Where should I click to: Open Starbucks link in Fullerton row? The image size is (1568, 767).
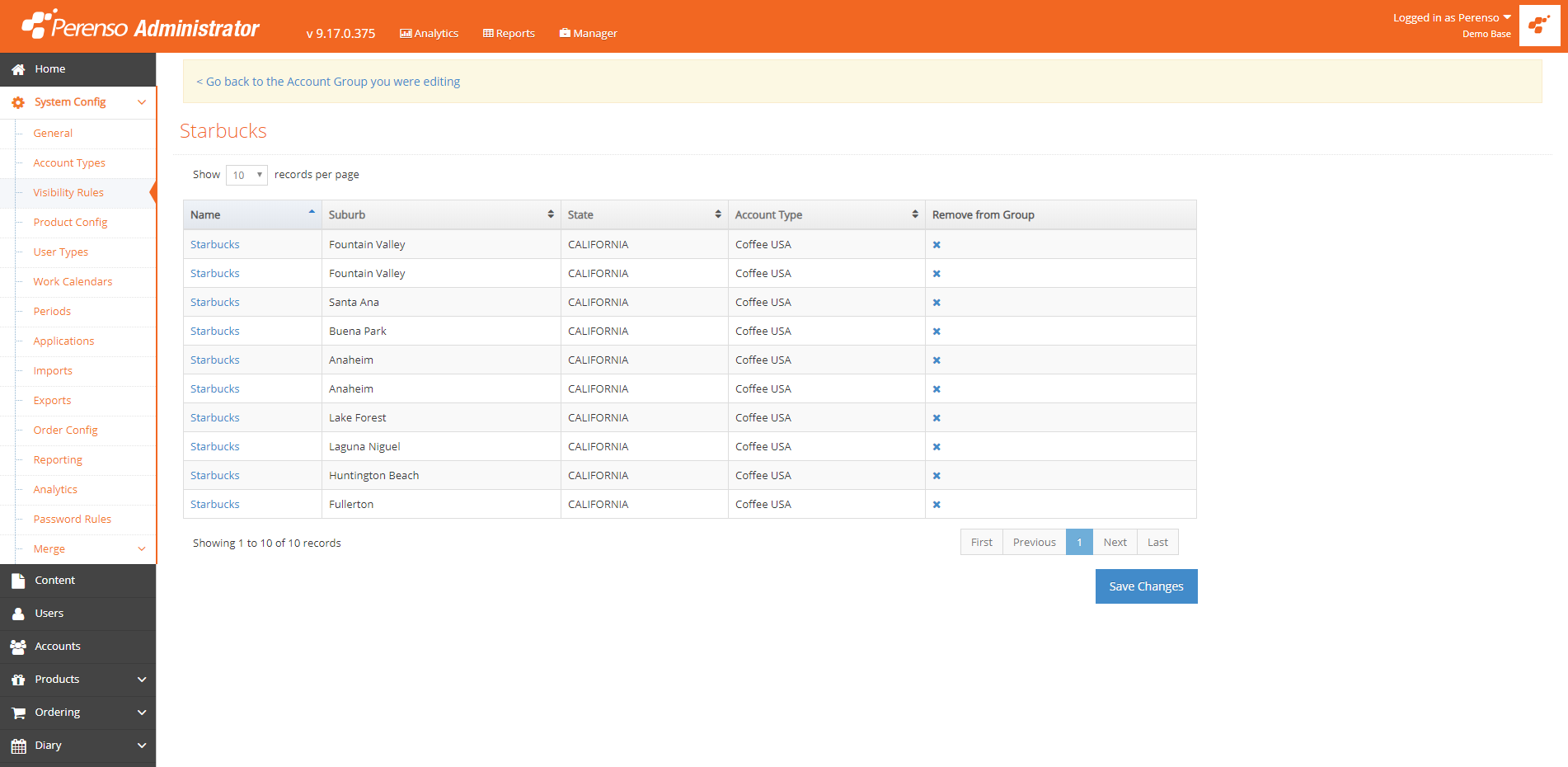[x=214, y=505]
